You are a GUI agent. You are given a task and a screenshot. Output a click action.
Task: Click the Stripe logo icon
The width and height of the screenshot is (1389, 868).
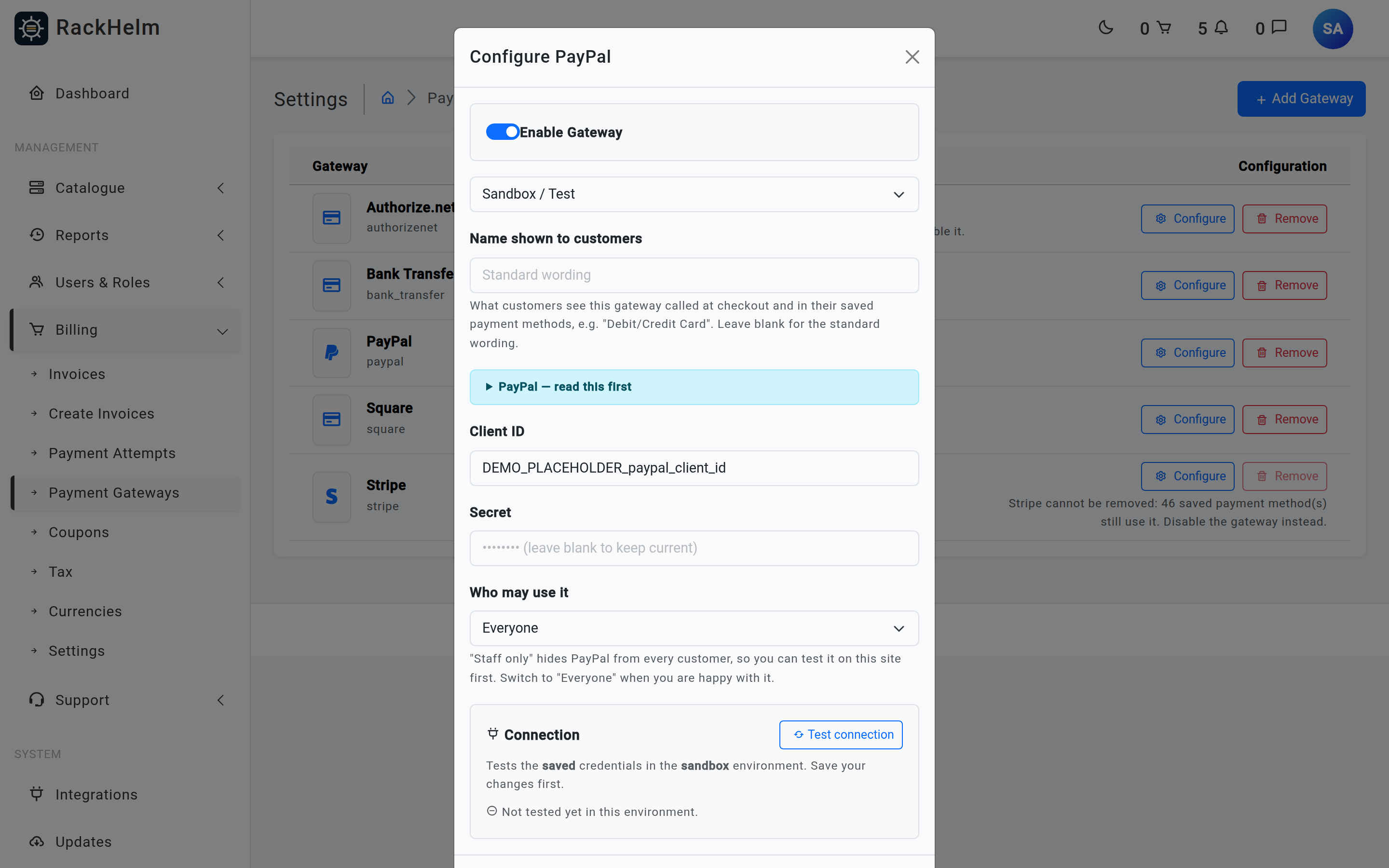point(332,497)
